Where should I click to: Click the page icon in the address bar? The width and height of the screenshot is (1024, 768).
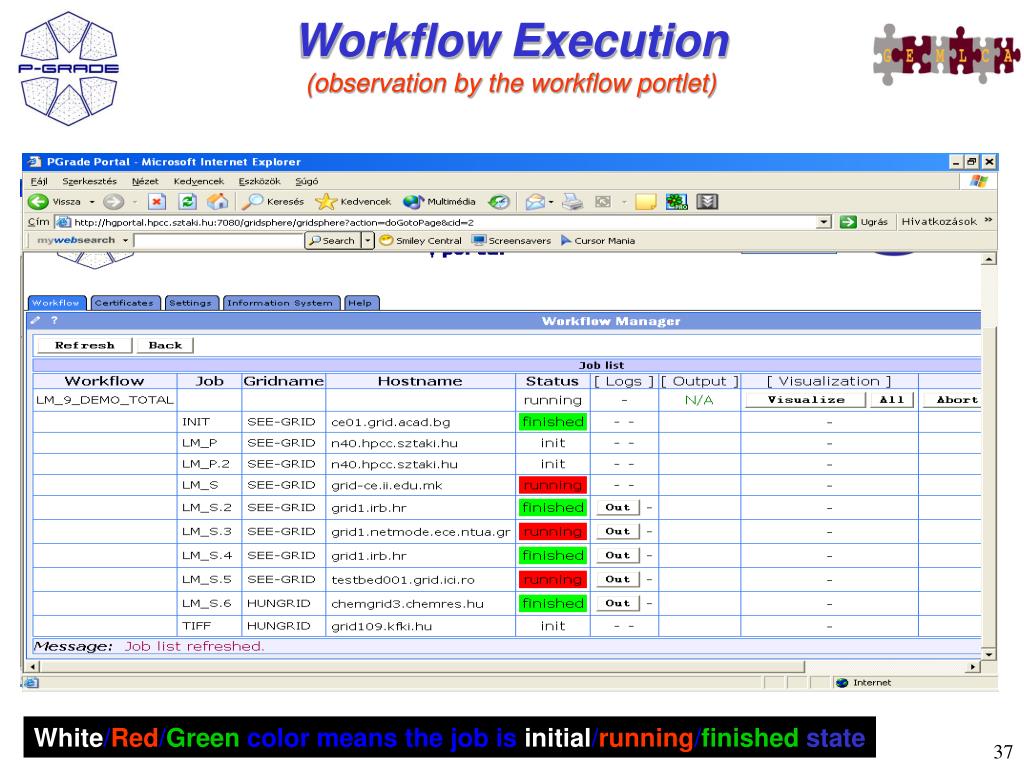click(63, 222)
